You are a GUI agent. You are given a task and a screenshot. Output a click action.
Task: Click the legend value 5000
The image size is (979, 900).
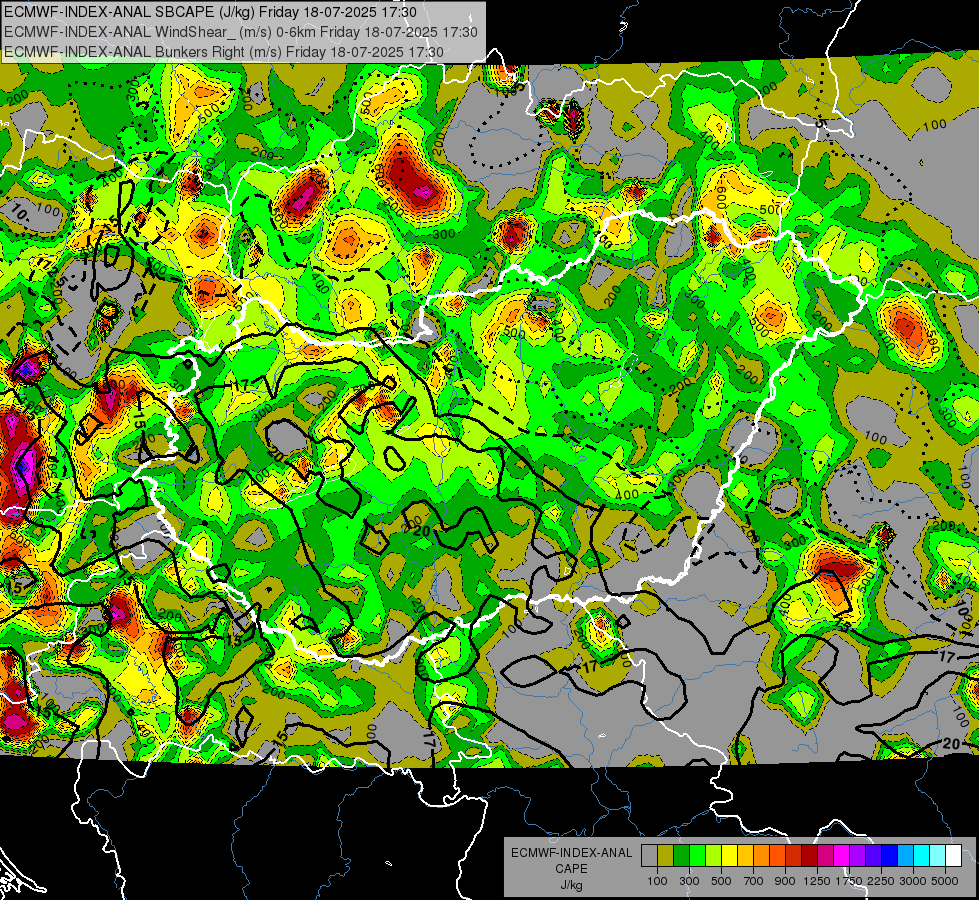coord(945,881)
